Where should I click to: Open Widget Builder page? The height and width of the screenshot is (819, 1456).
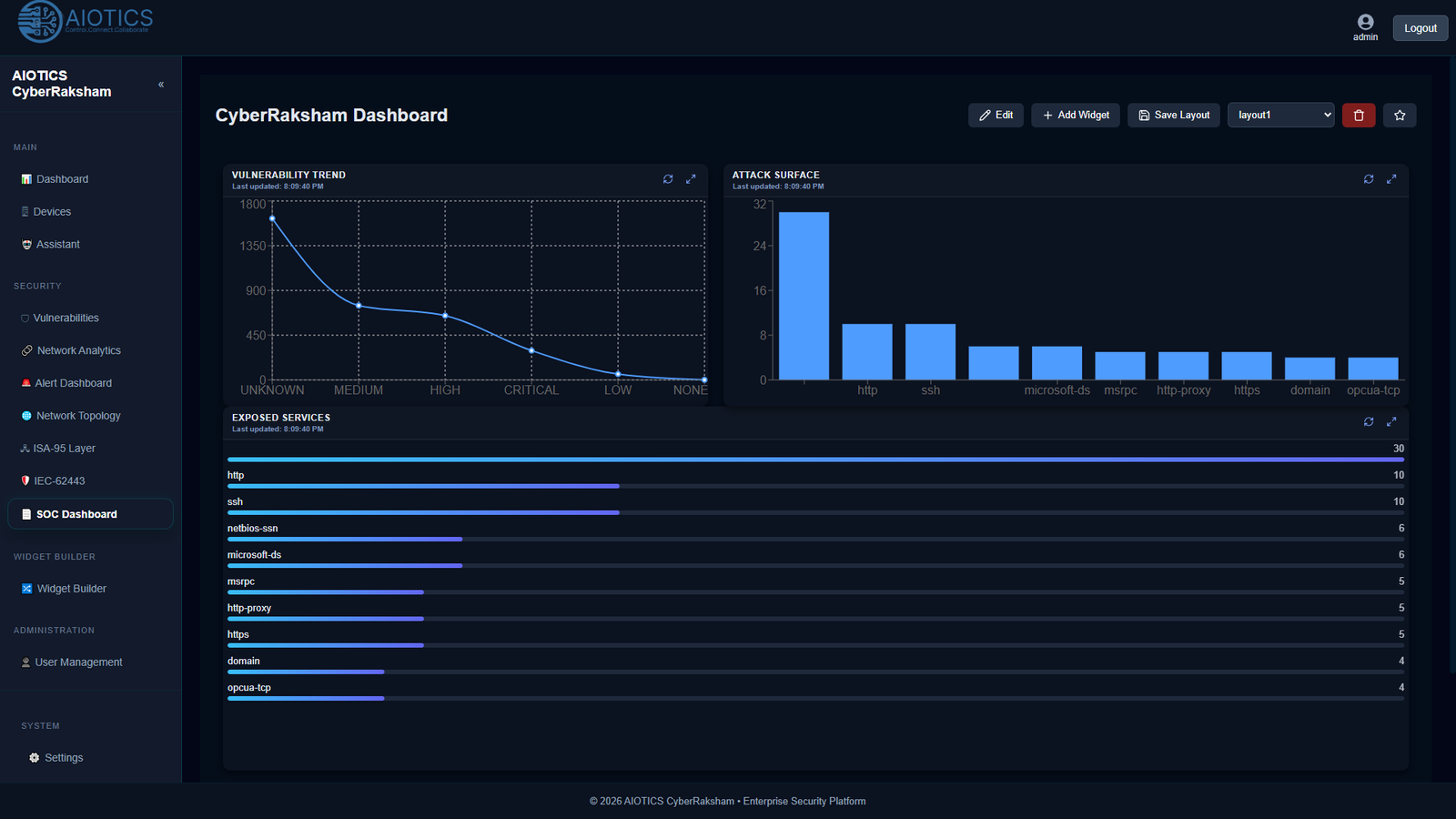click(x=91, y=589)
